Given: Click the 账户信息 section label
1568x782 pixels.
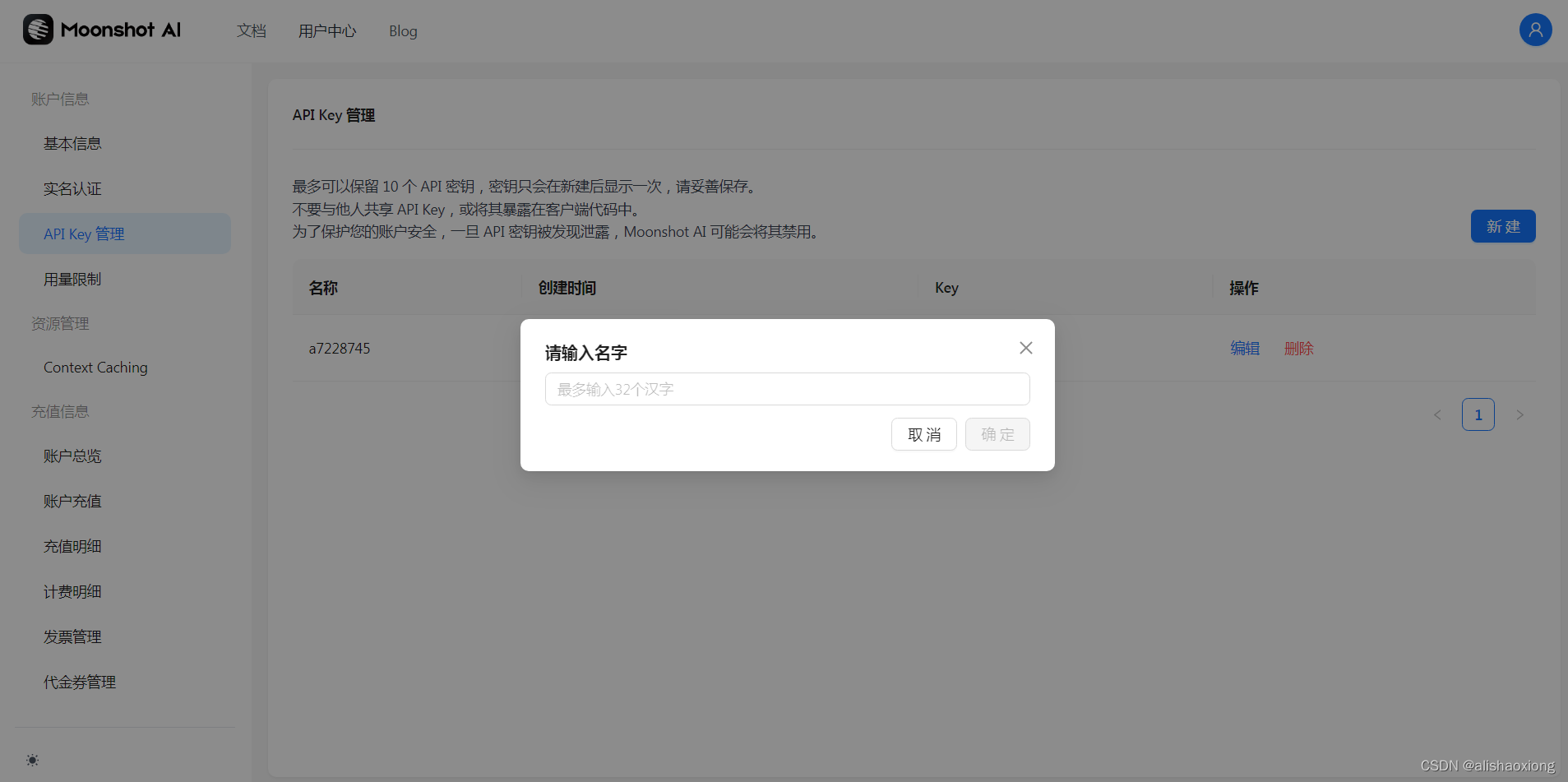Looking at the screenshot, I should (x=60, y=99).
